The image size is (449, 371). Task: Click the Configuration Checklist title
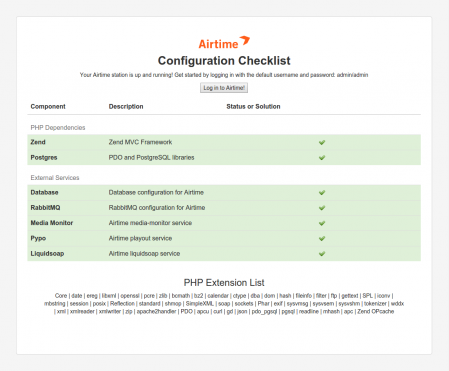pos(224,61)
